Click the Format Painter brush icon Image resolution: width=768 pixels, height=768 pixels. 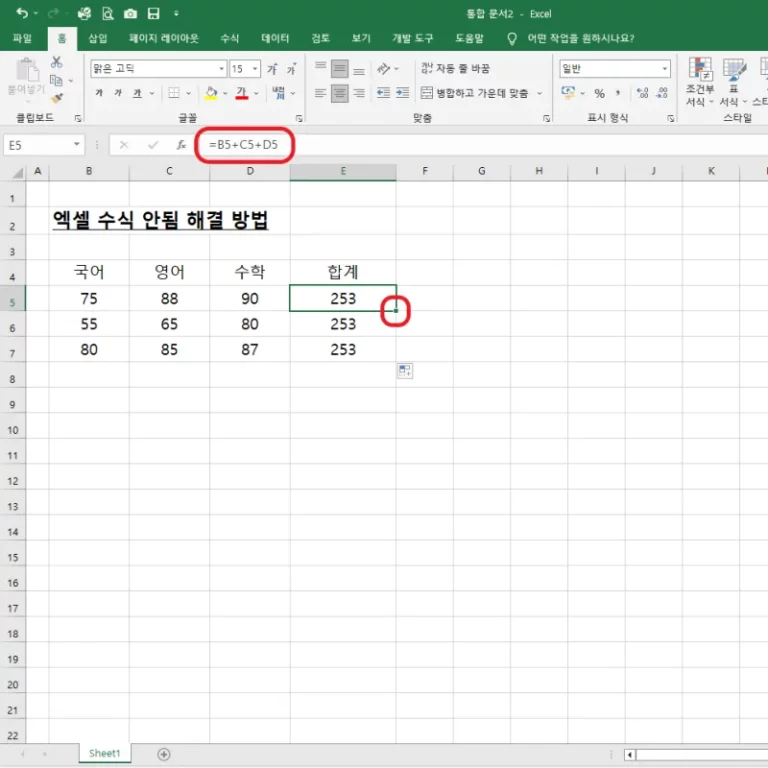click(57, 98)
